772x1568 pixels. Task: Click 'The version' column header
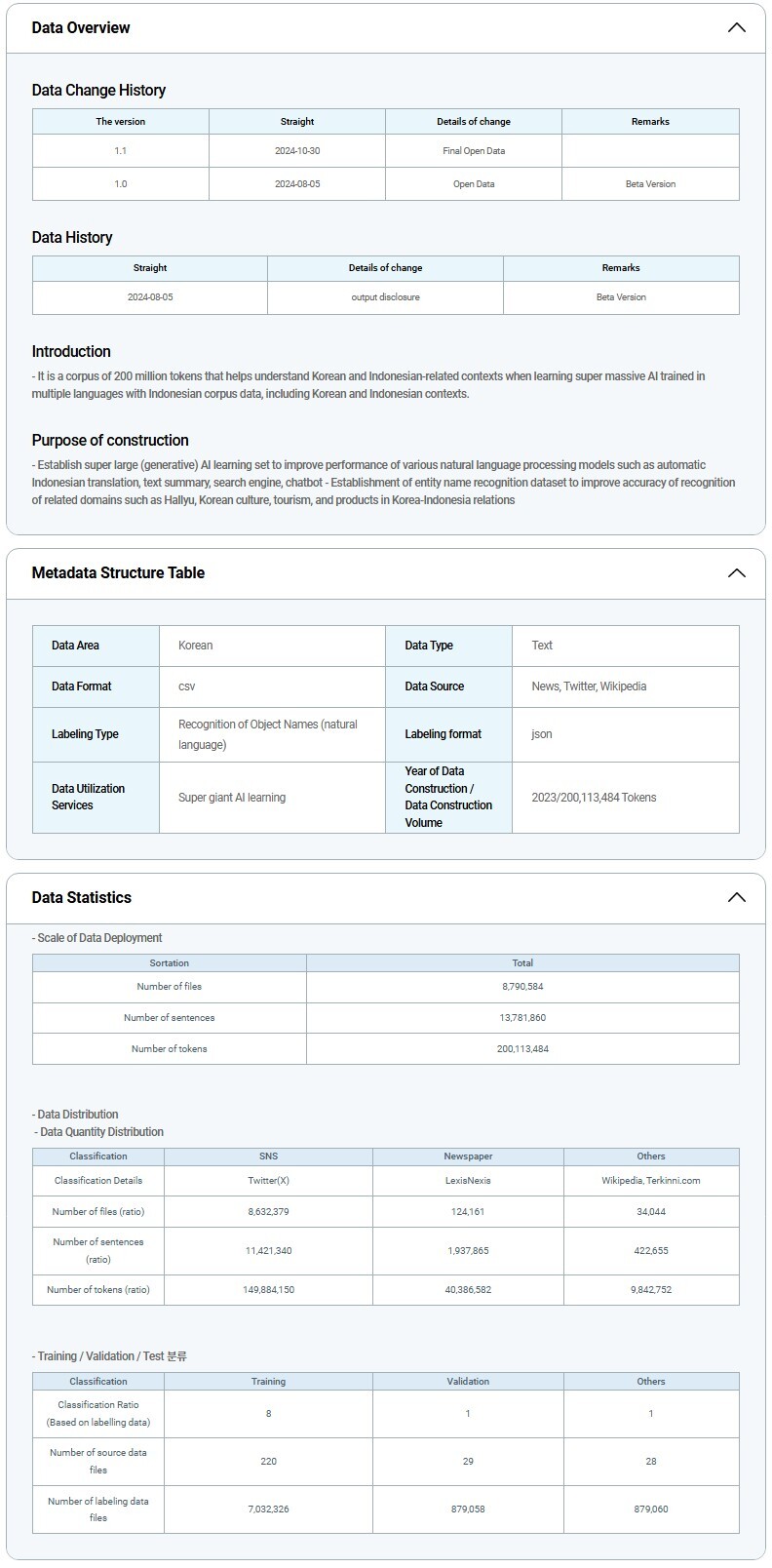[120, 122]
